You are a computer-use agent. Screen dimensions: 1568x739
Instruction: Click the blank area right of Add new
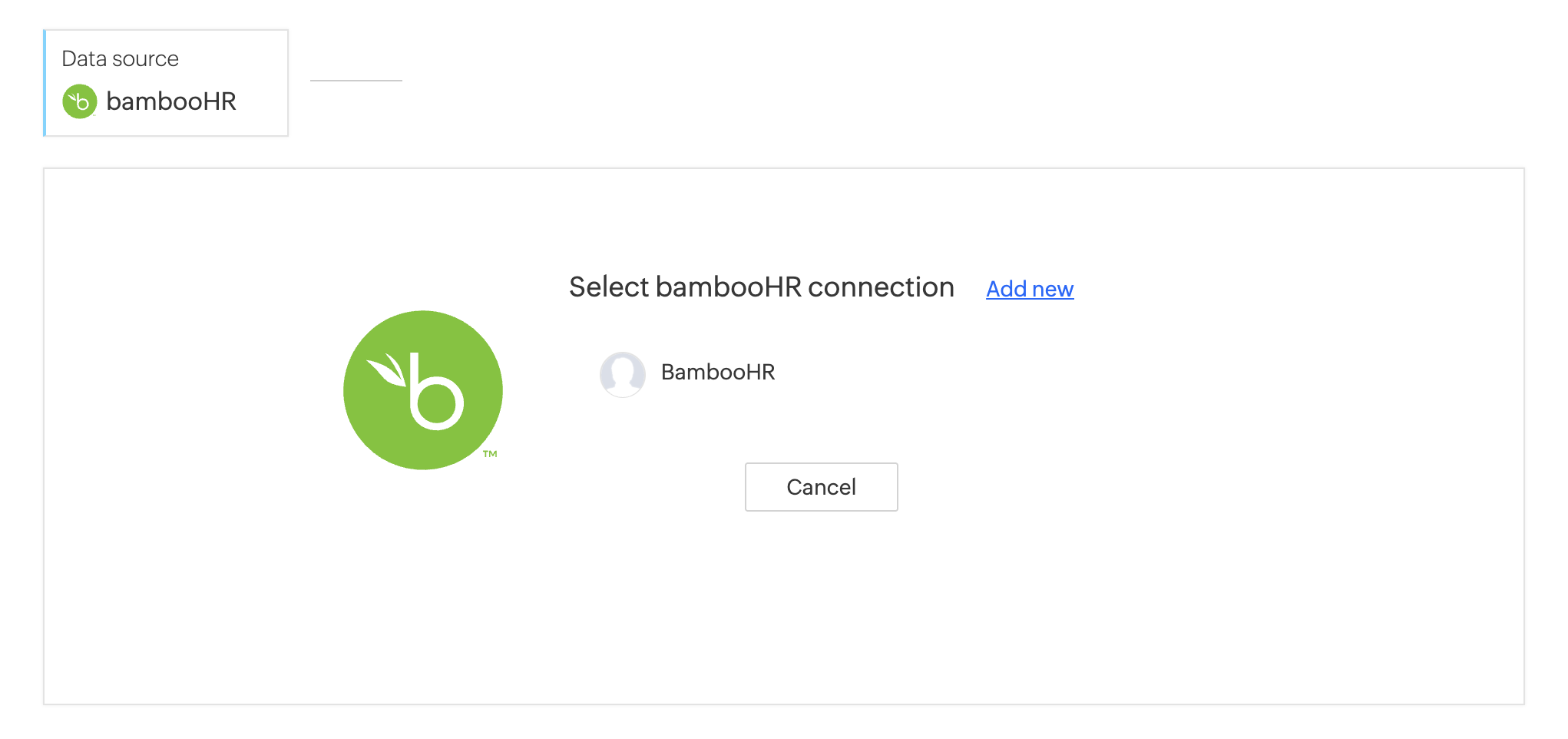[1290, 289]
